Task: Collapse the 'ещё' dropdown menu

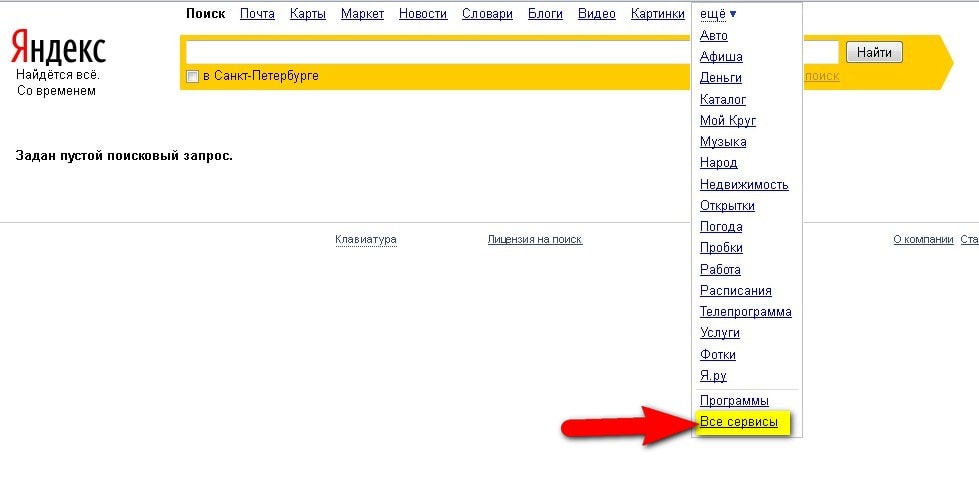Action: pos(718,14)
